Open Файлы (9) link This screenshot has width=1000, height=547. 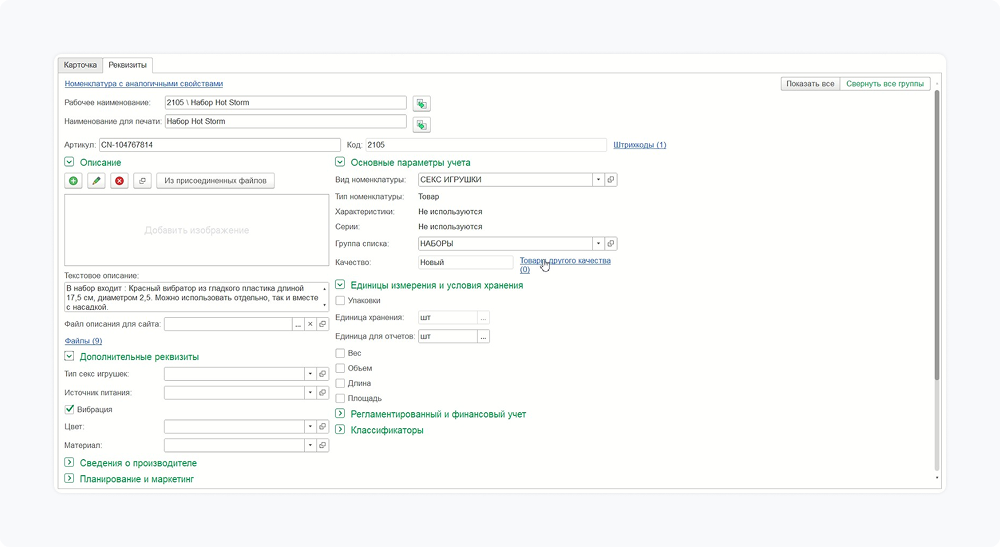tap(83, 341)
